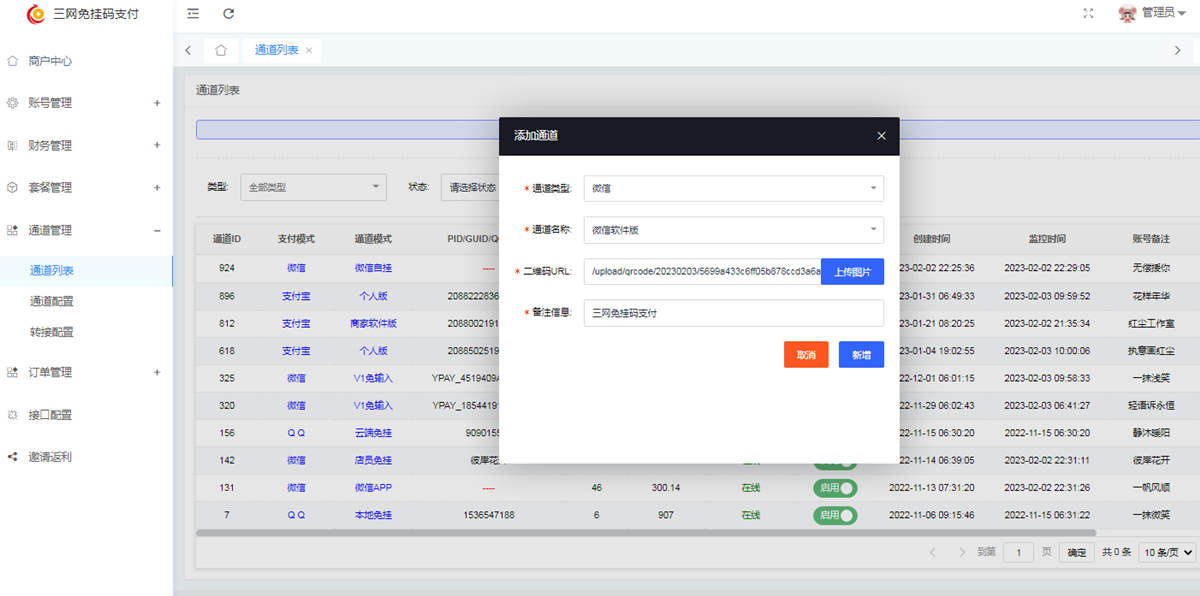Open the 类型 filter dropdown 全部类型
This screenshot has height=596, width=1200.
(314, 187)
